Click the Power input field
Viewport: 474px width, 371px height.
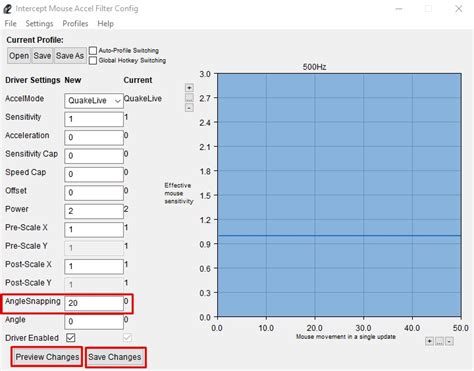[x=94, y=211]
